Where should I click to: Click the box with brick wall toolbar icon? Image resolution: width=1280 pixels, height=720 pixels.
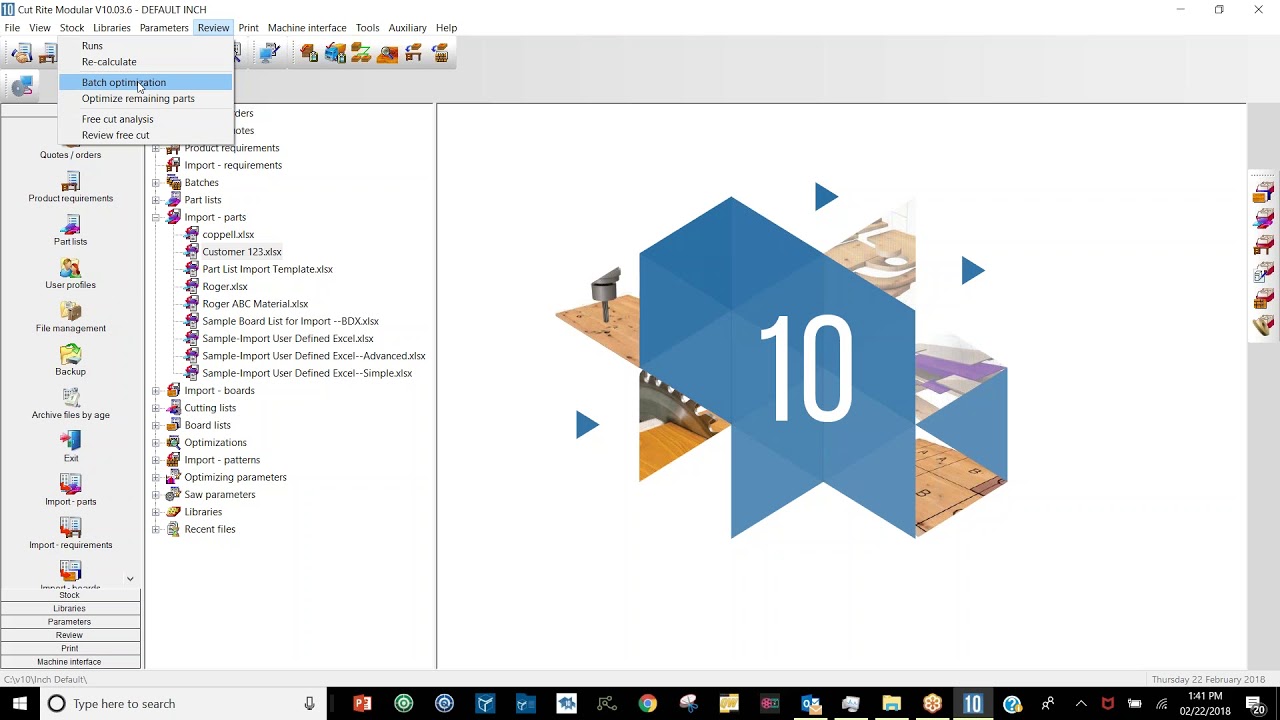(x=439, y=54)
